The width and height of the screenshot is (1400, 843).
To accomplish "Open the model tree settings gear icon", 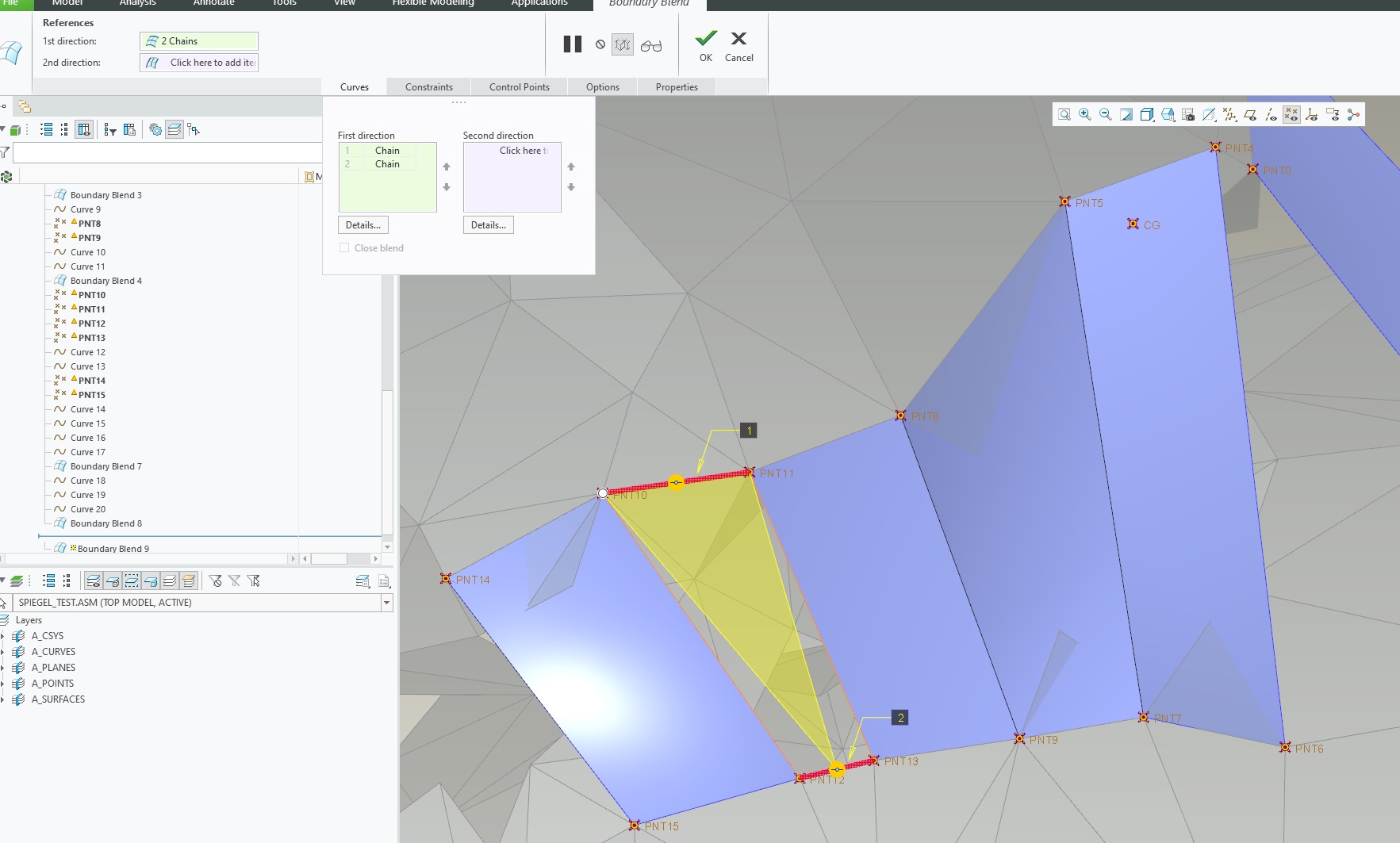I will [155, 129].
